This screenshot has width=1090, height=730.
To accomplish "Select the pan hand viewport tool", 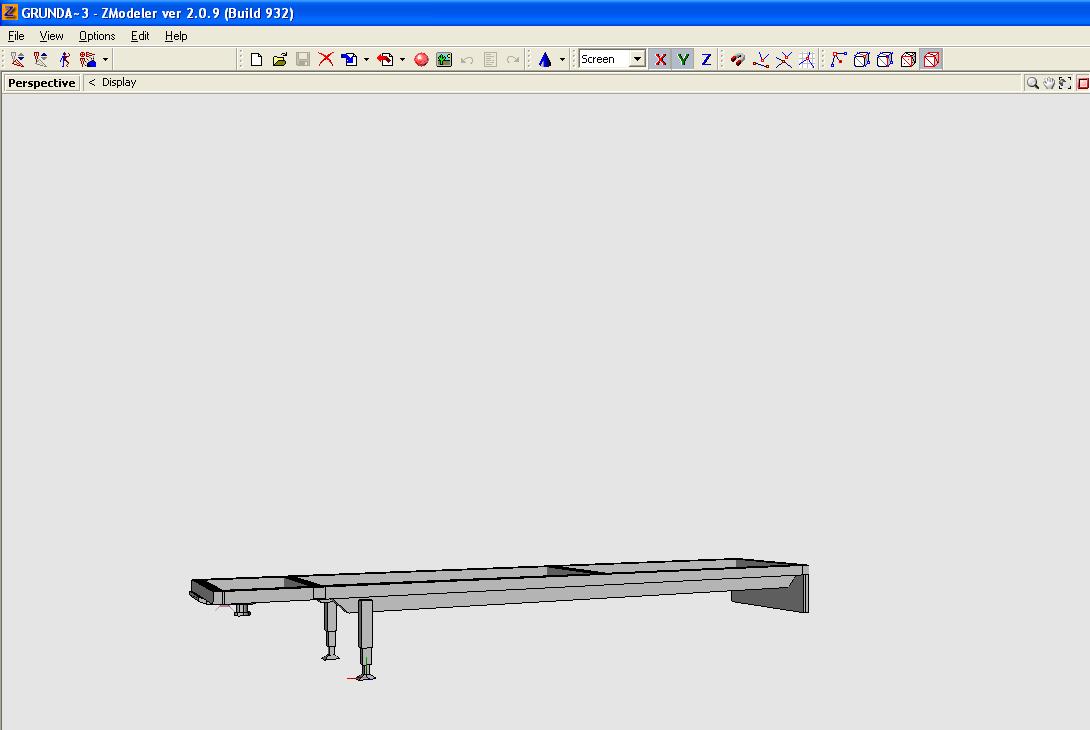I will [x=1049, y=83].
